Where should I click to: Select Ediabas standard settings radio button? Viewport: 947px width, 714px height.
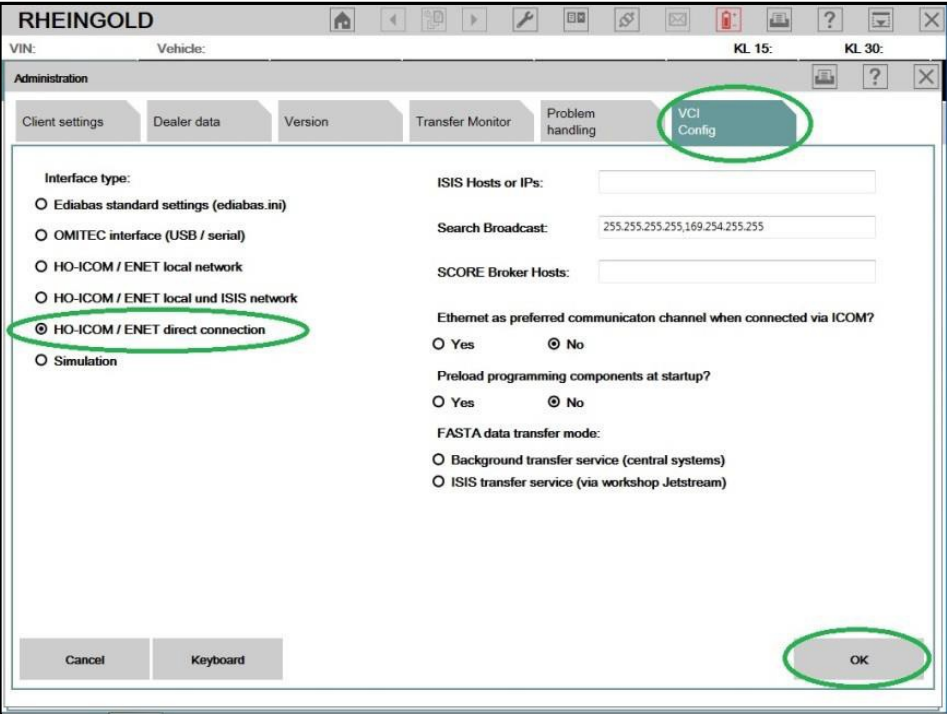click(41, 204)
